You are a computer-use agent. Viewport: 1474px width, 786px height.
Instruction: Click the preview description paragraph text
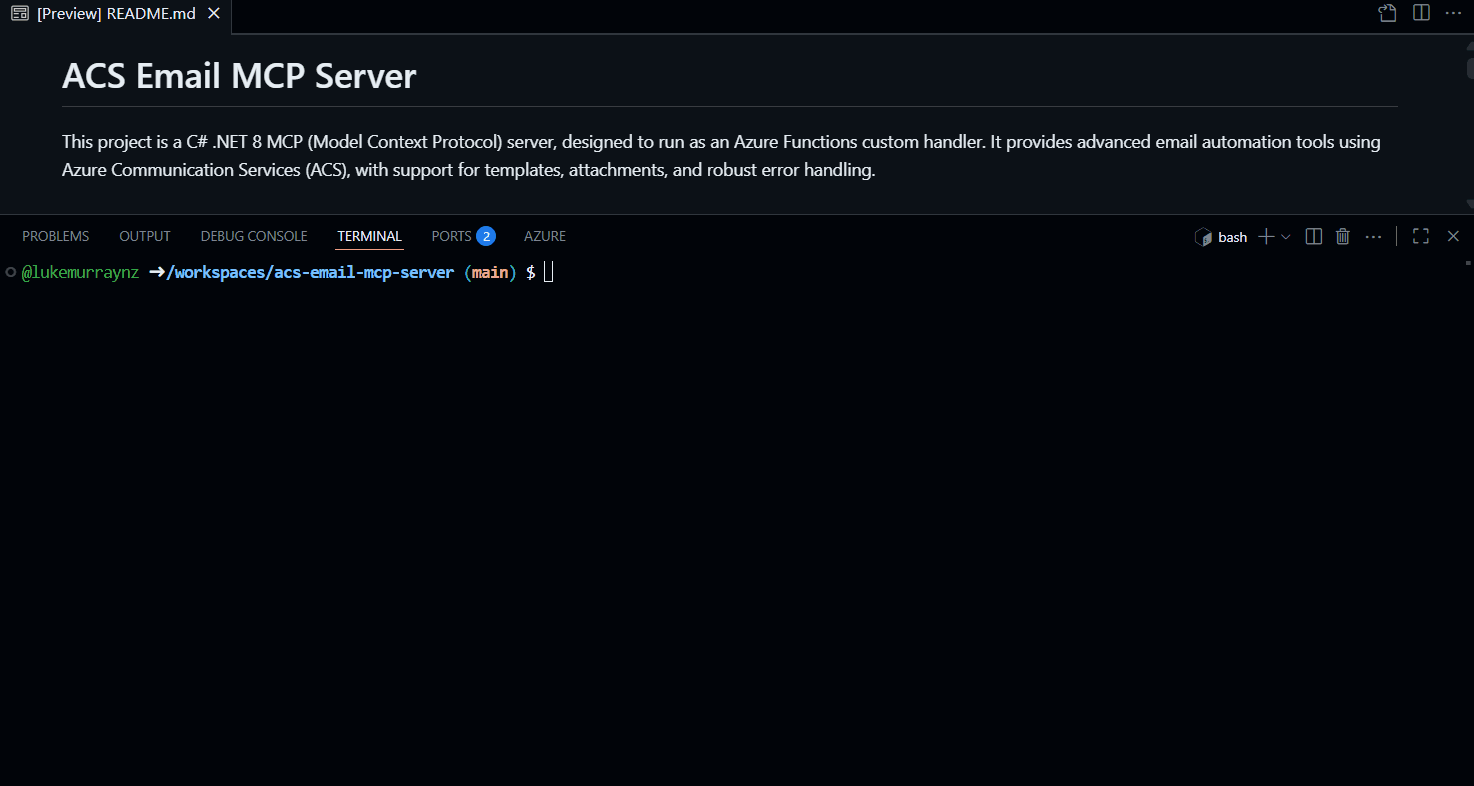click(721, 156)
